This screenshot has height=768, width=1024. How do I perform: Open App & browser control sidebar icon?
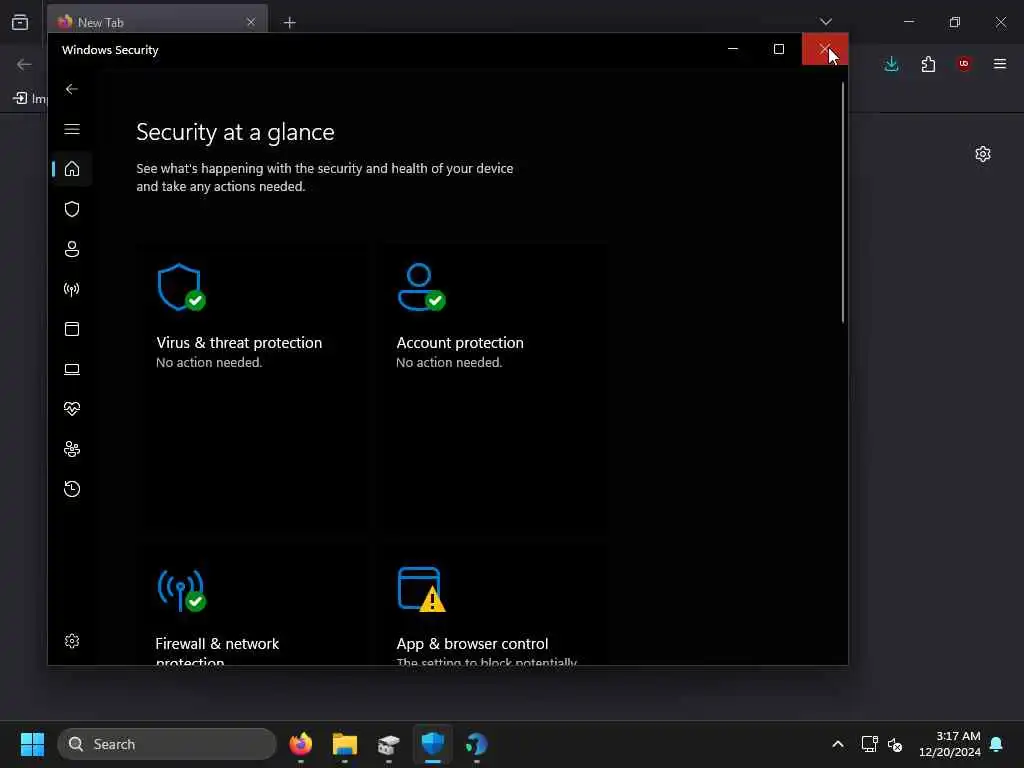click(x=72, y=329)
